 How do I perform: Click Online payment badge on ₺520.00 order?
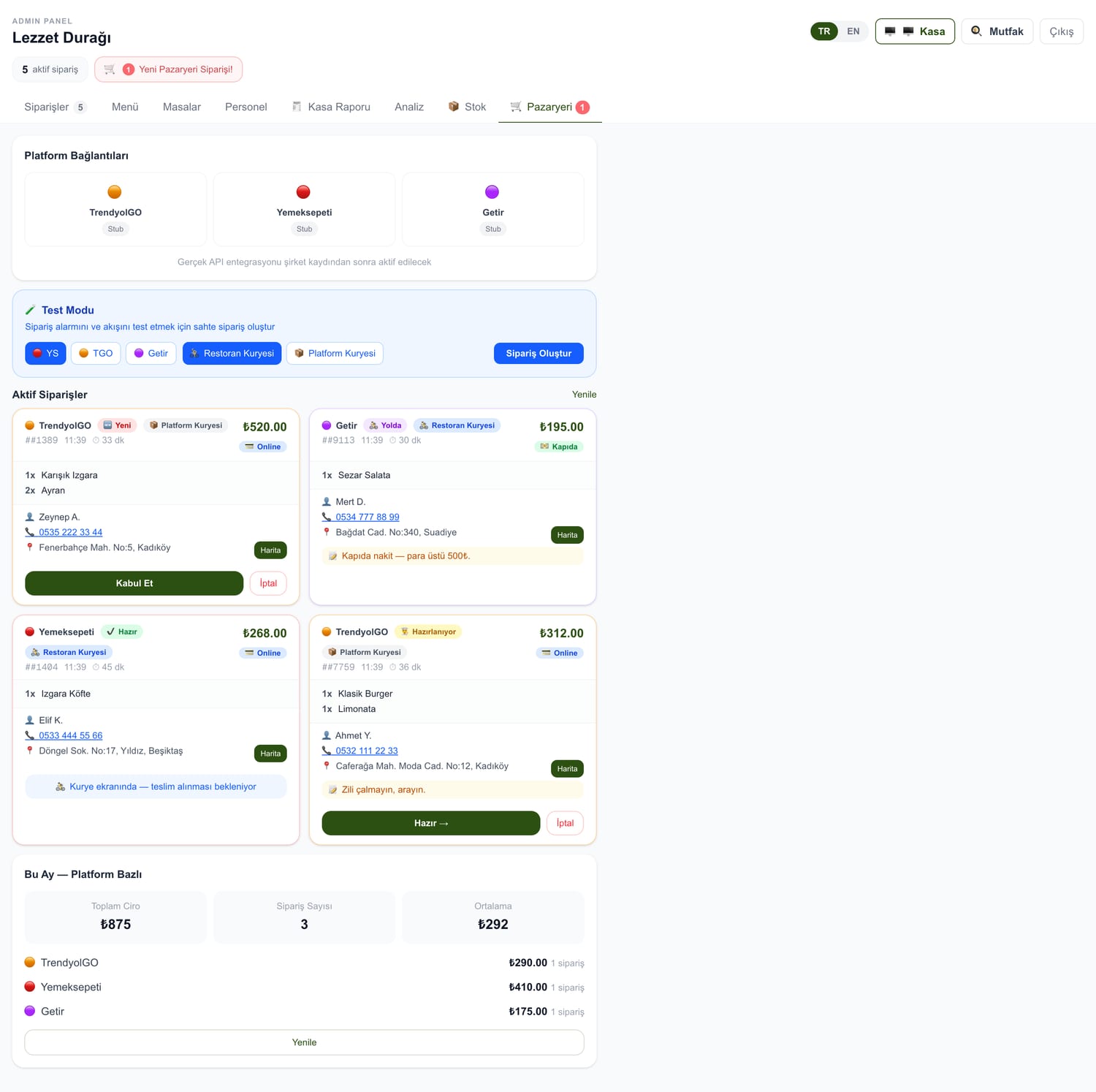coord(263,447)
